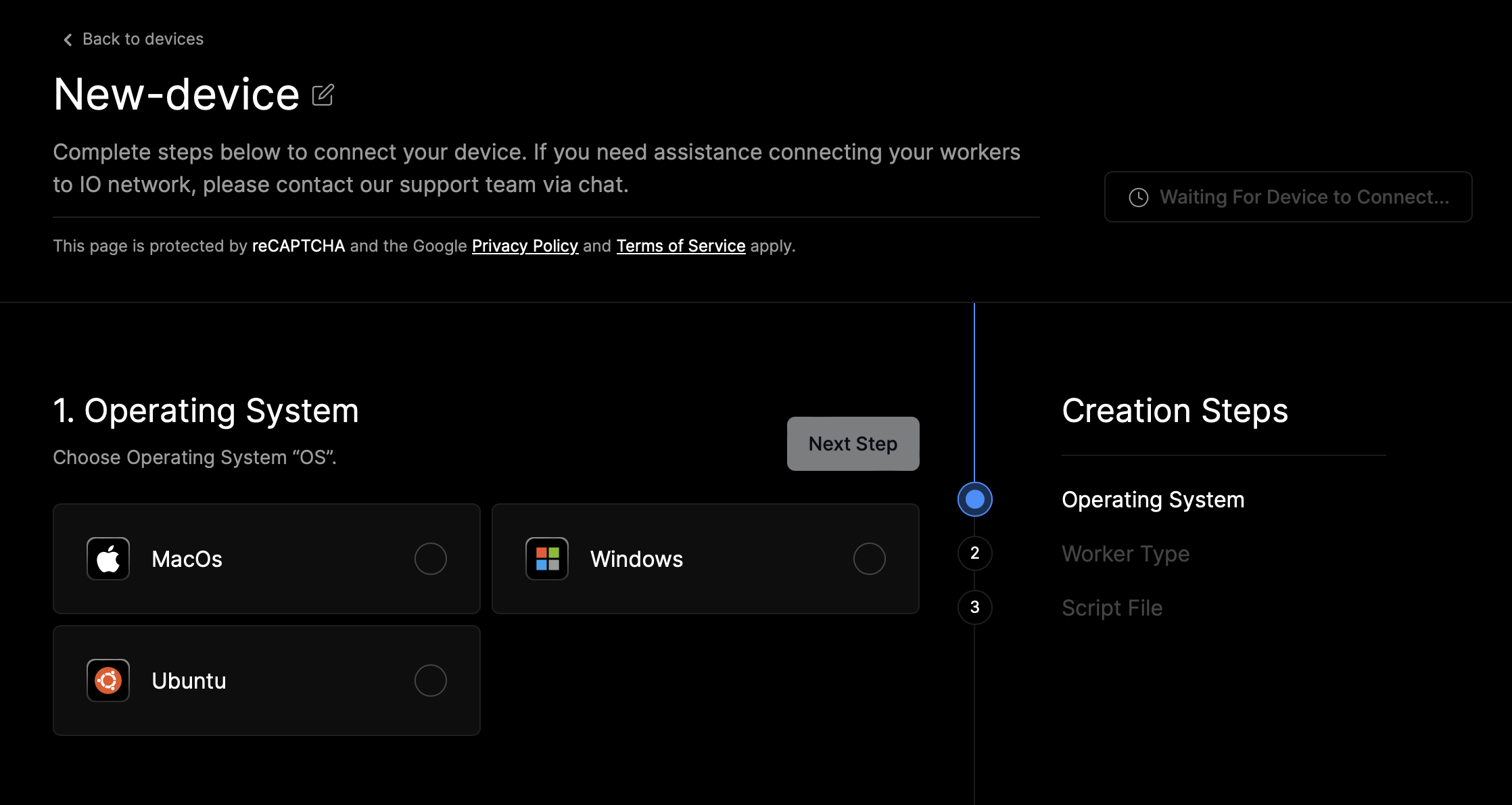Click the Windows label text

pyautogui.click(x=637, y=559)
